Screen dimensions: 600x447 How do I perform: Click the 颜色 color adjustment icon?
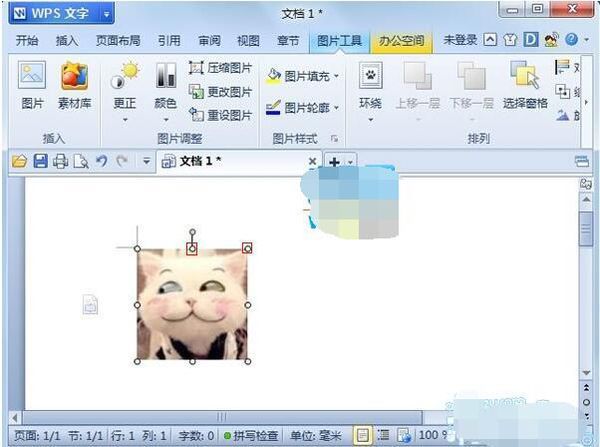[166, 75]
